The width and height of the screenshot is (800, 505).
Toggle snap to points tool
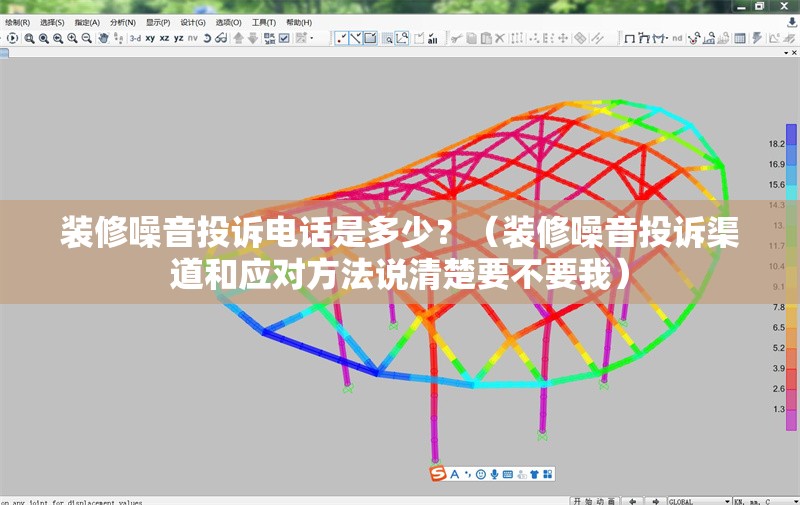pyautogui.click(x=341, y=38)
